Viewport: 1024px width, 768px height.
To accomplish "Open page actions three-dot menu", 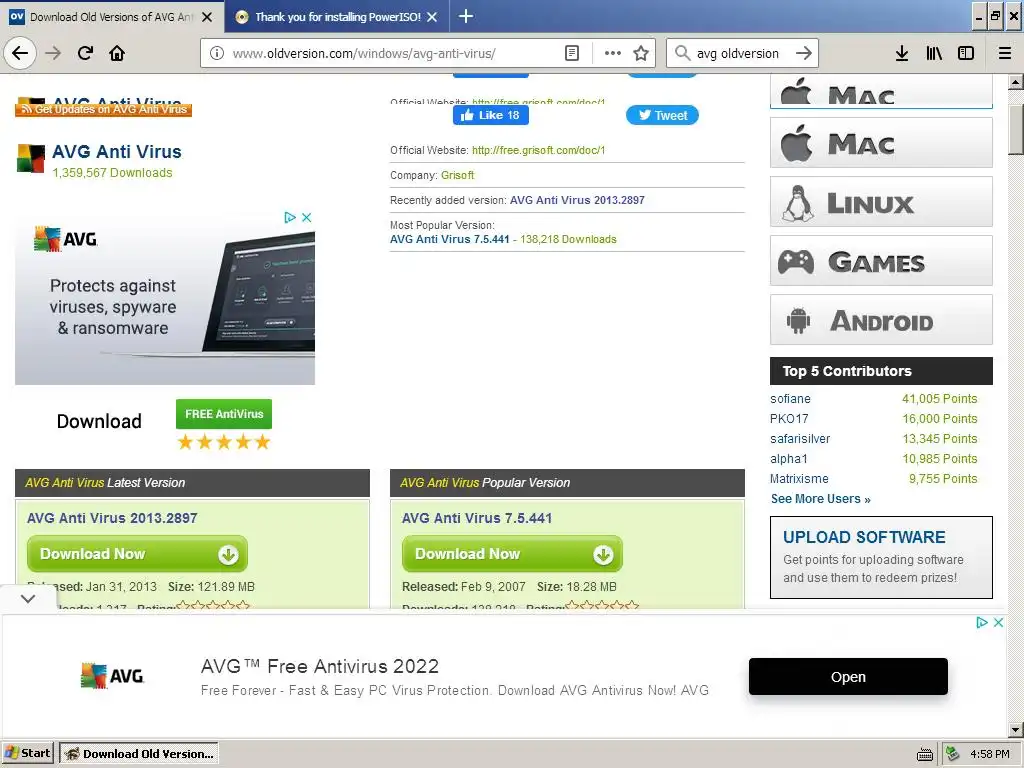I will click(613, 53).
